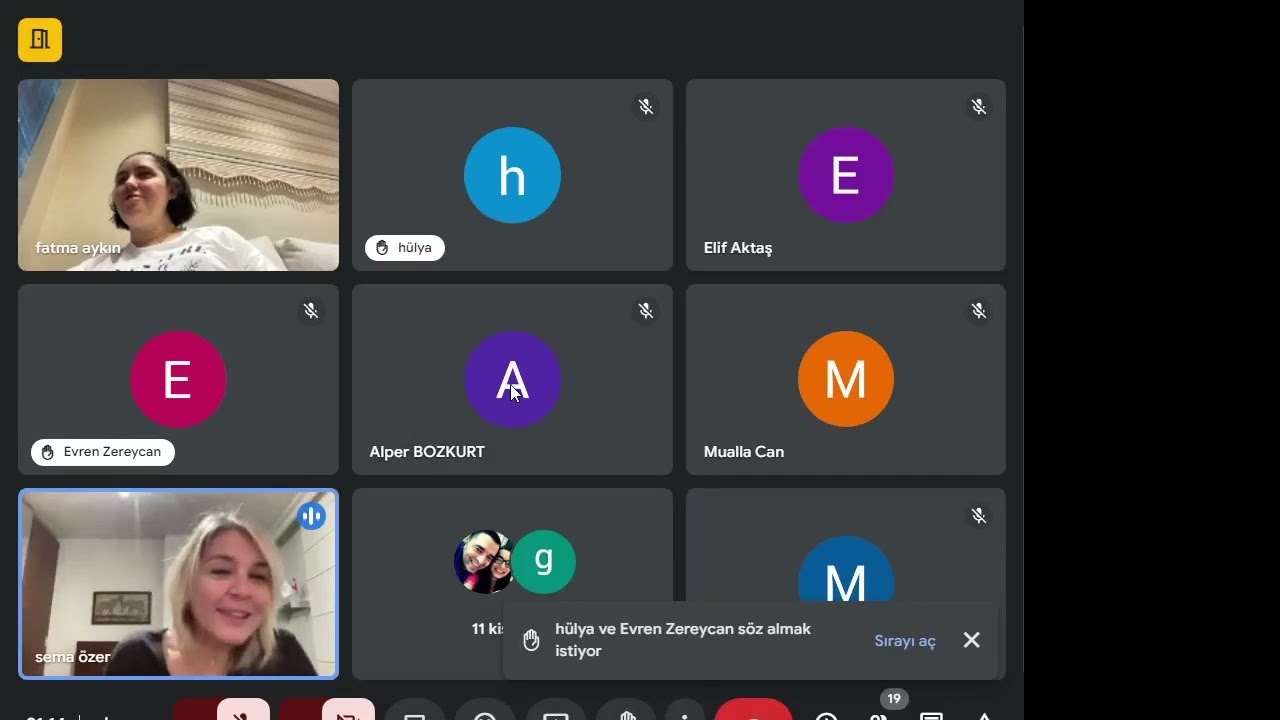Toggle the turned-off camera button in bottom bar
1280x720 pixels.
point(348,711)
